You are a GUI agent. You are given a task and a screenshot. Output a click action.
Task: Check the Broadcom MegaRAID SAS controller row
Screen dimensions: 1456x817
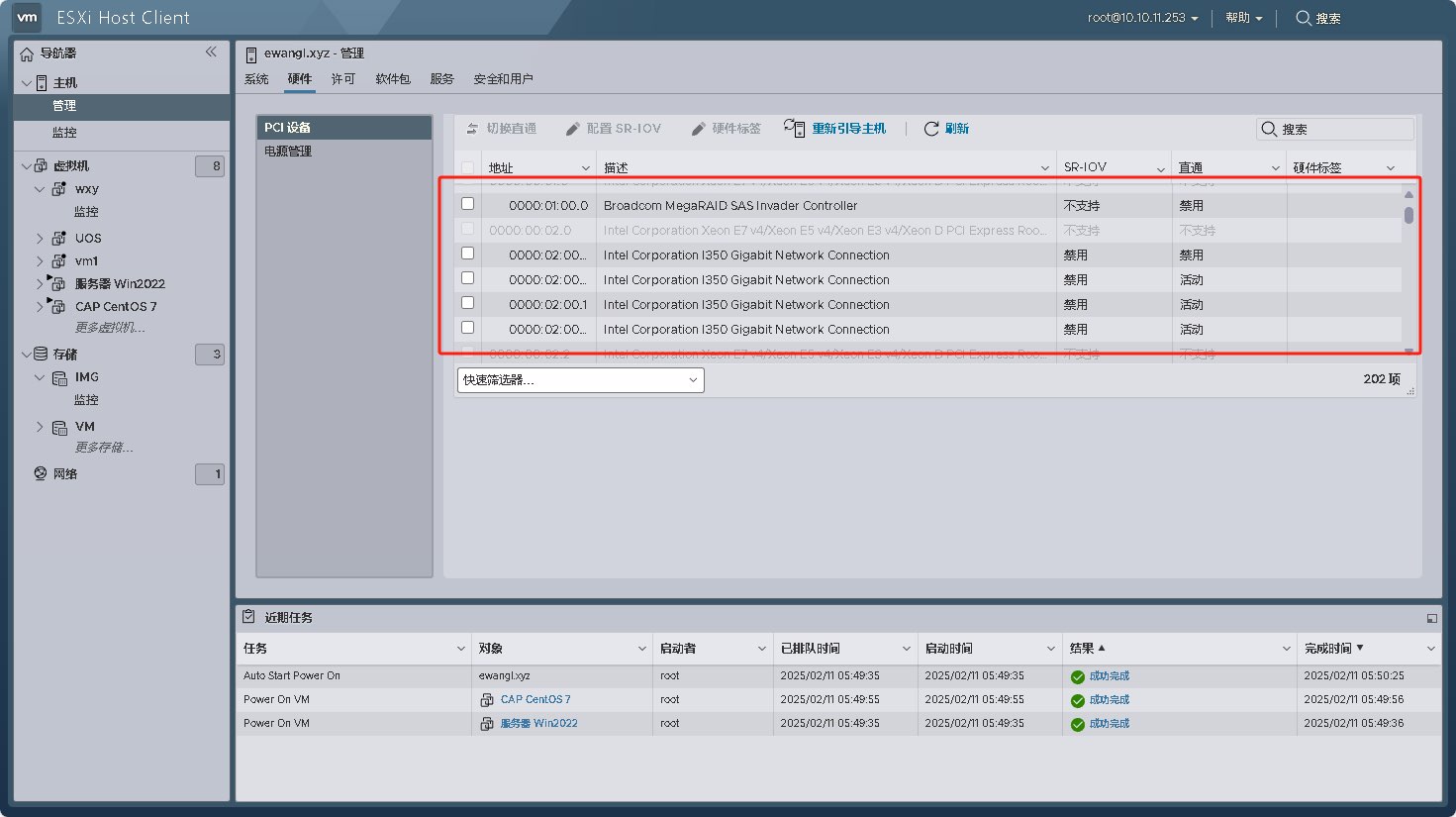468,204
